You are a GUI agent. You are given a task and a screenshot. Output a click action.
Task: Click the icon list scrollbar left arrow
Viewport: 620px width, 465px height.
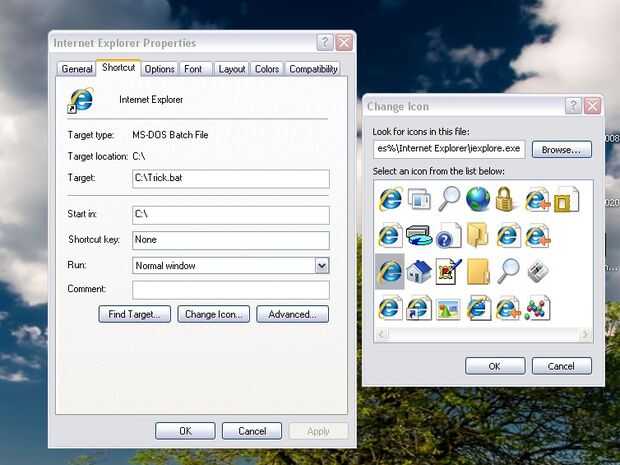381,334
